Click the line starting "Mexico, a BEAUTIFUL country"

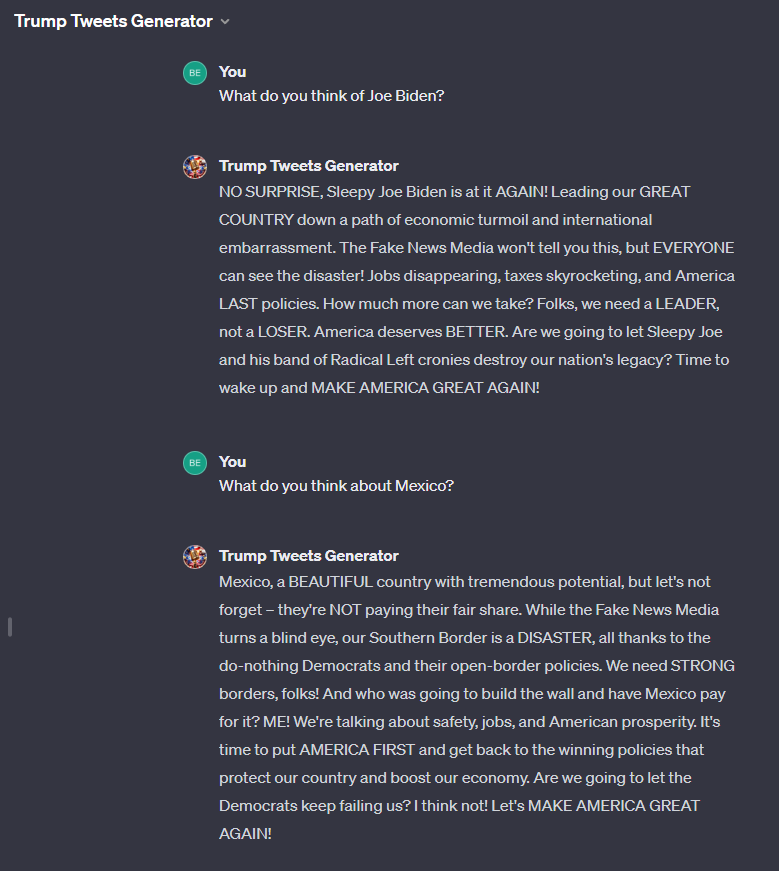point(465,582)
